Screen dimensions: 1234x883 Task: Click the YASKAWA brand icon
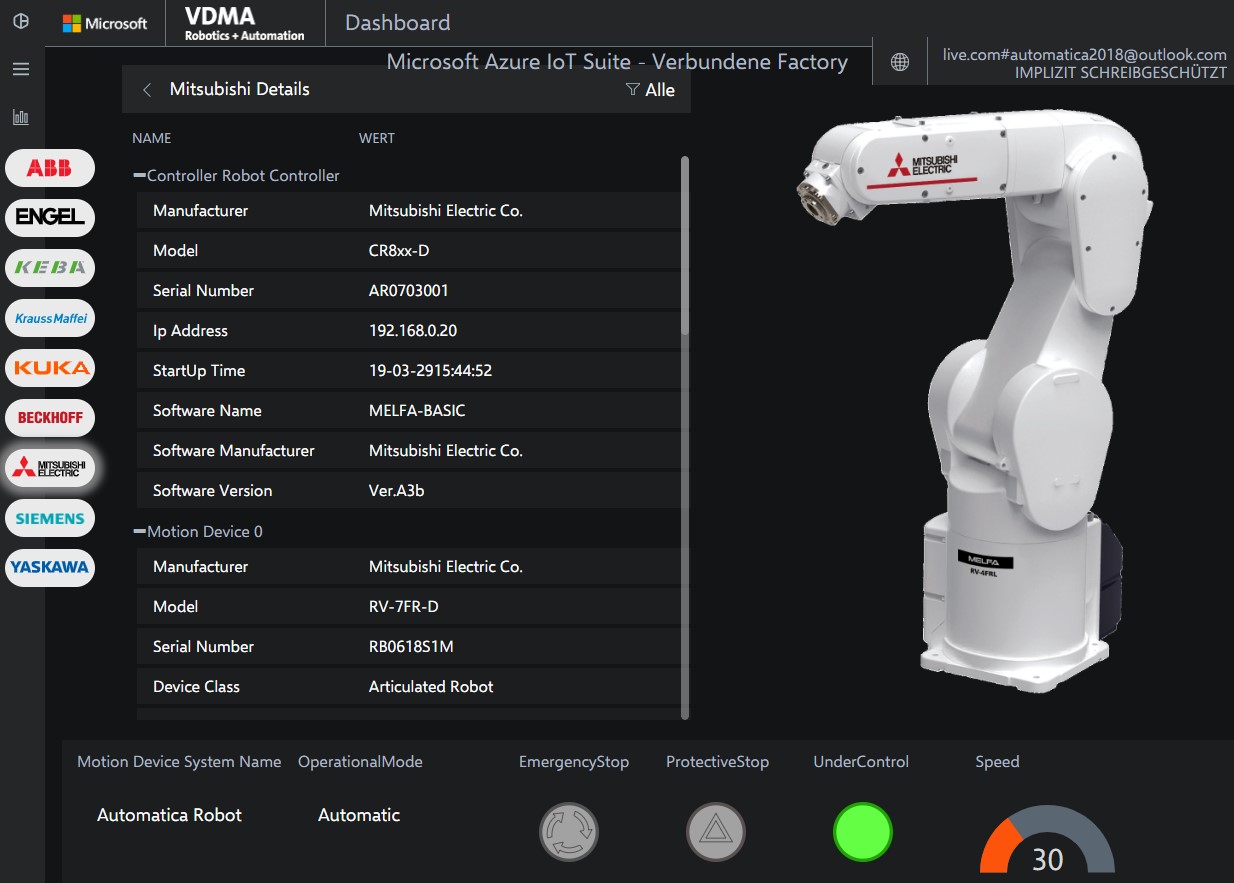[x=49, y=568]
